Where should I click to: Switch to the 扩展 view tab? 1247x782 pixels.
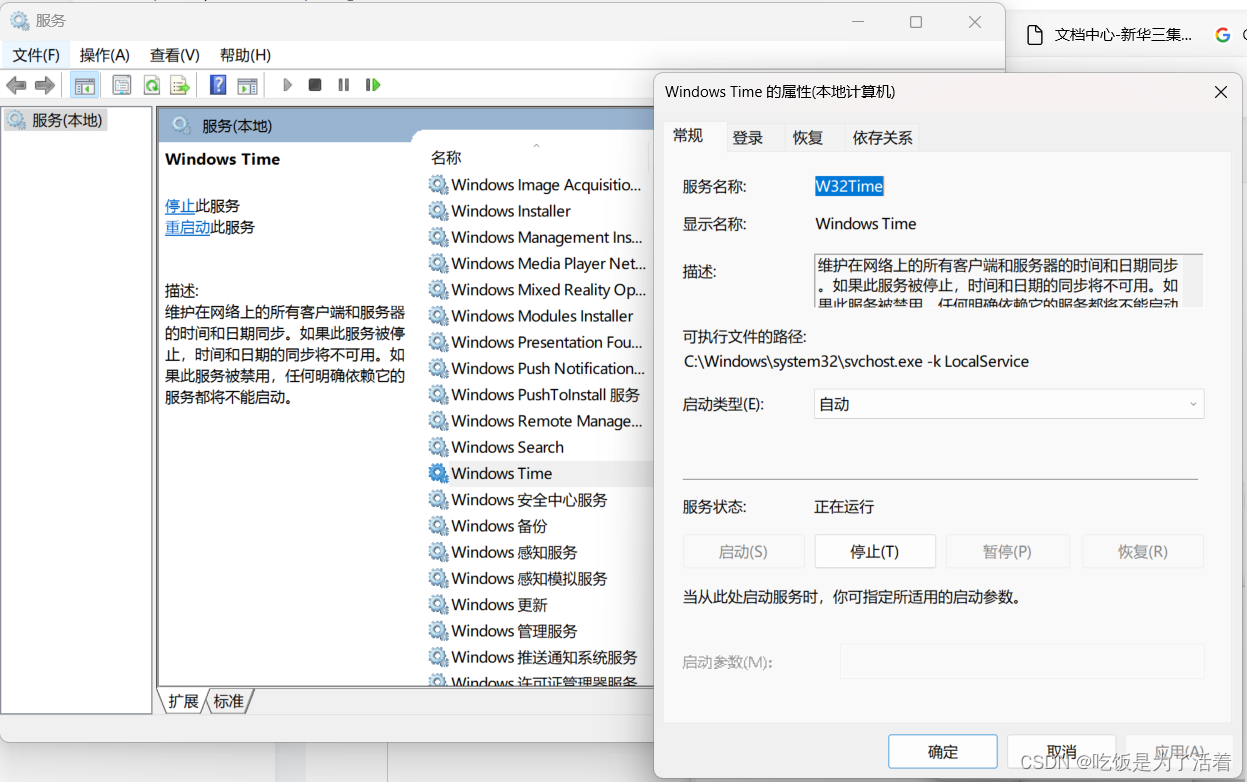[x=183, y=701]
